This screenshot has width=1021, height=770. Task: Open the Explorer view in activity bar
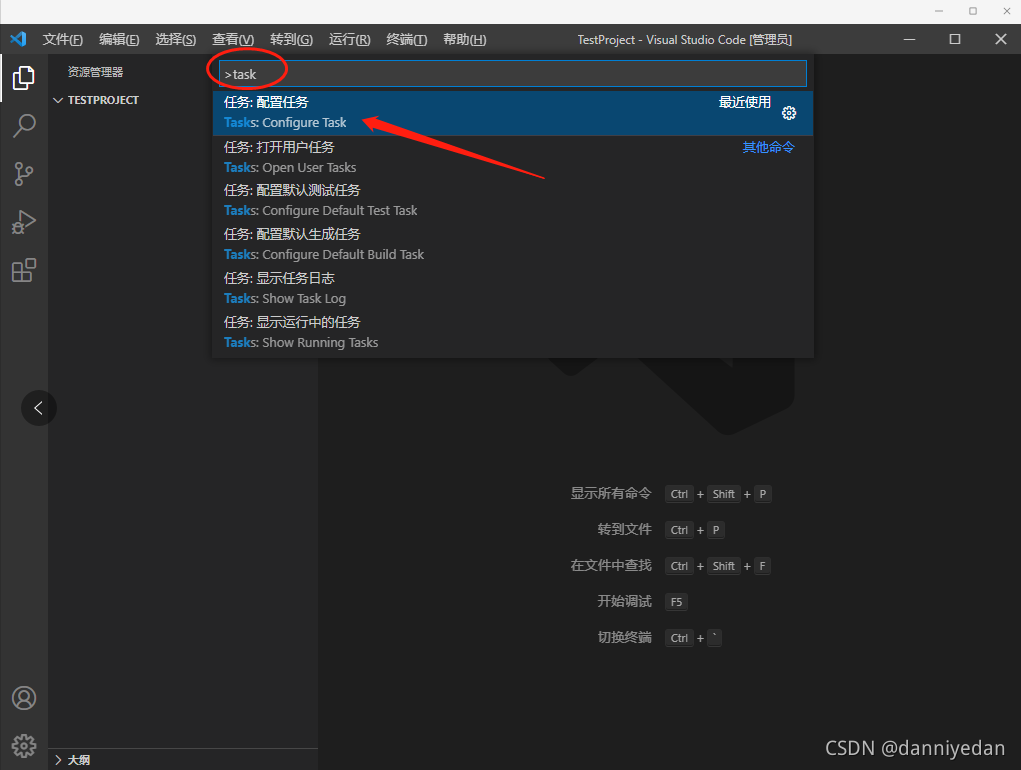23,77
